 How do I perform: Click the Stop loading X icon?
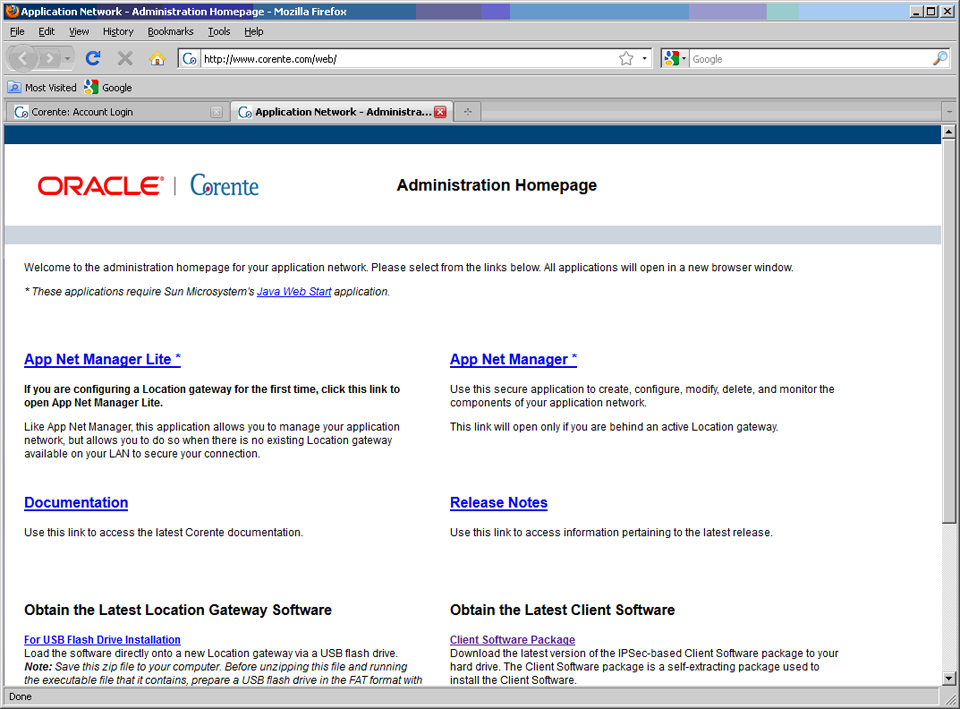click(125, 58)
